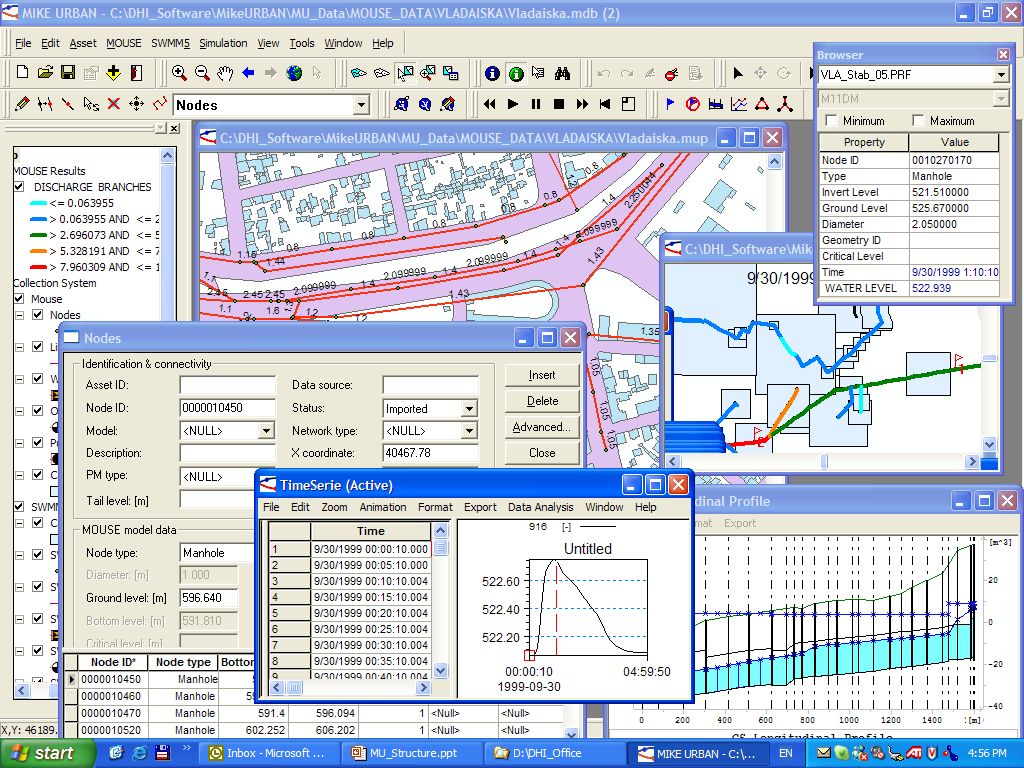Pause the result animation
This screenshot has height=768, width=1024.
[x=536, y=104]
